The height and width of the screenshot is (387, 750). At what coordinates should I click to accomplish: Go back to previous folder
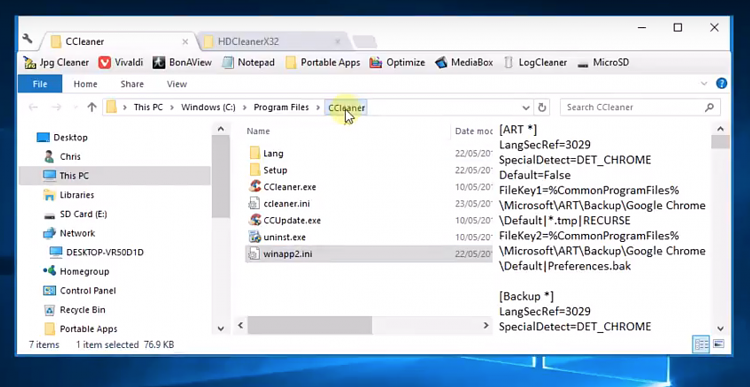click(33, 108)
